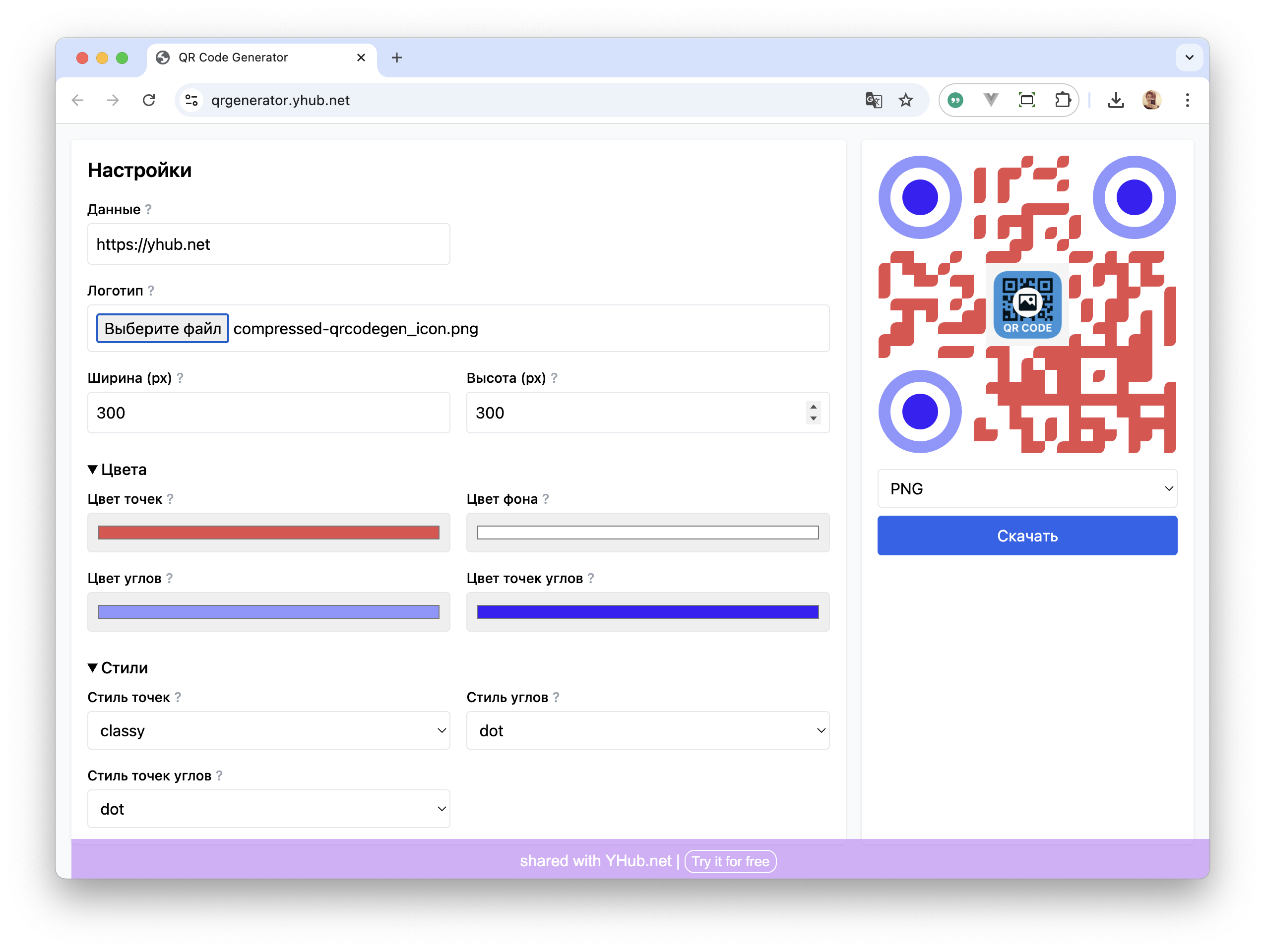The width and height of the screenshot is (1265, 952).
Task: Click the help mark next to Логотип
Action: (x=151, y=290)
